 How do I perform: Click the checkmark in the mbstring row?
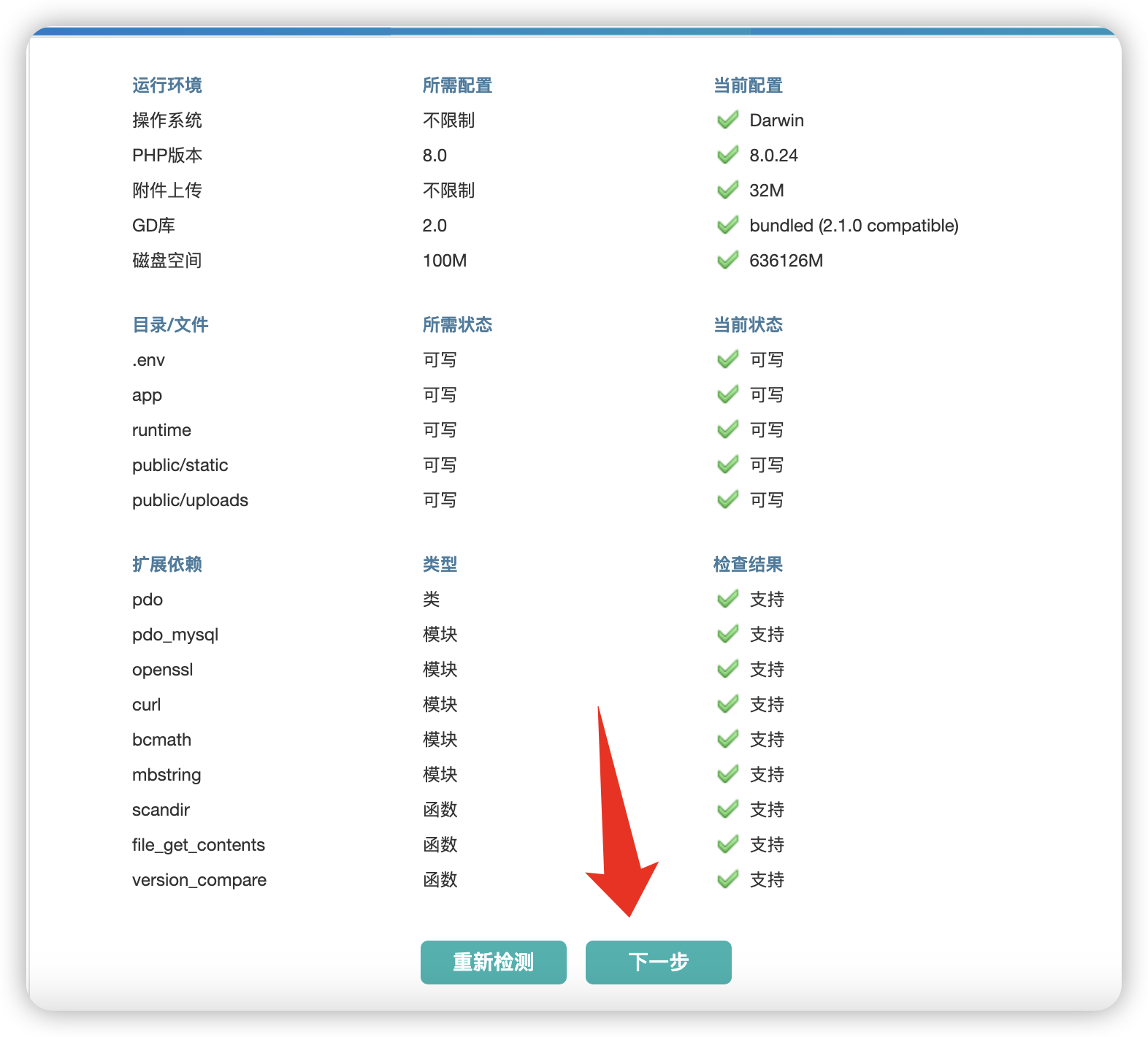(727, 774)
